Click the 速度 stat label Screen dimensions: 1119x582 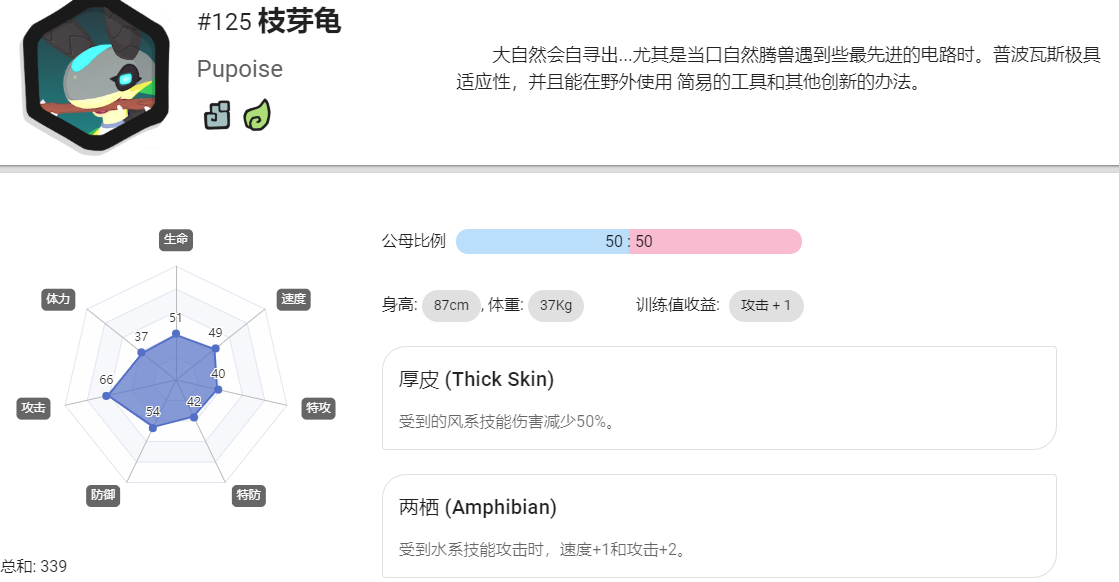point(293,300)
